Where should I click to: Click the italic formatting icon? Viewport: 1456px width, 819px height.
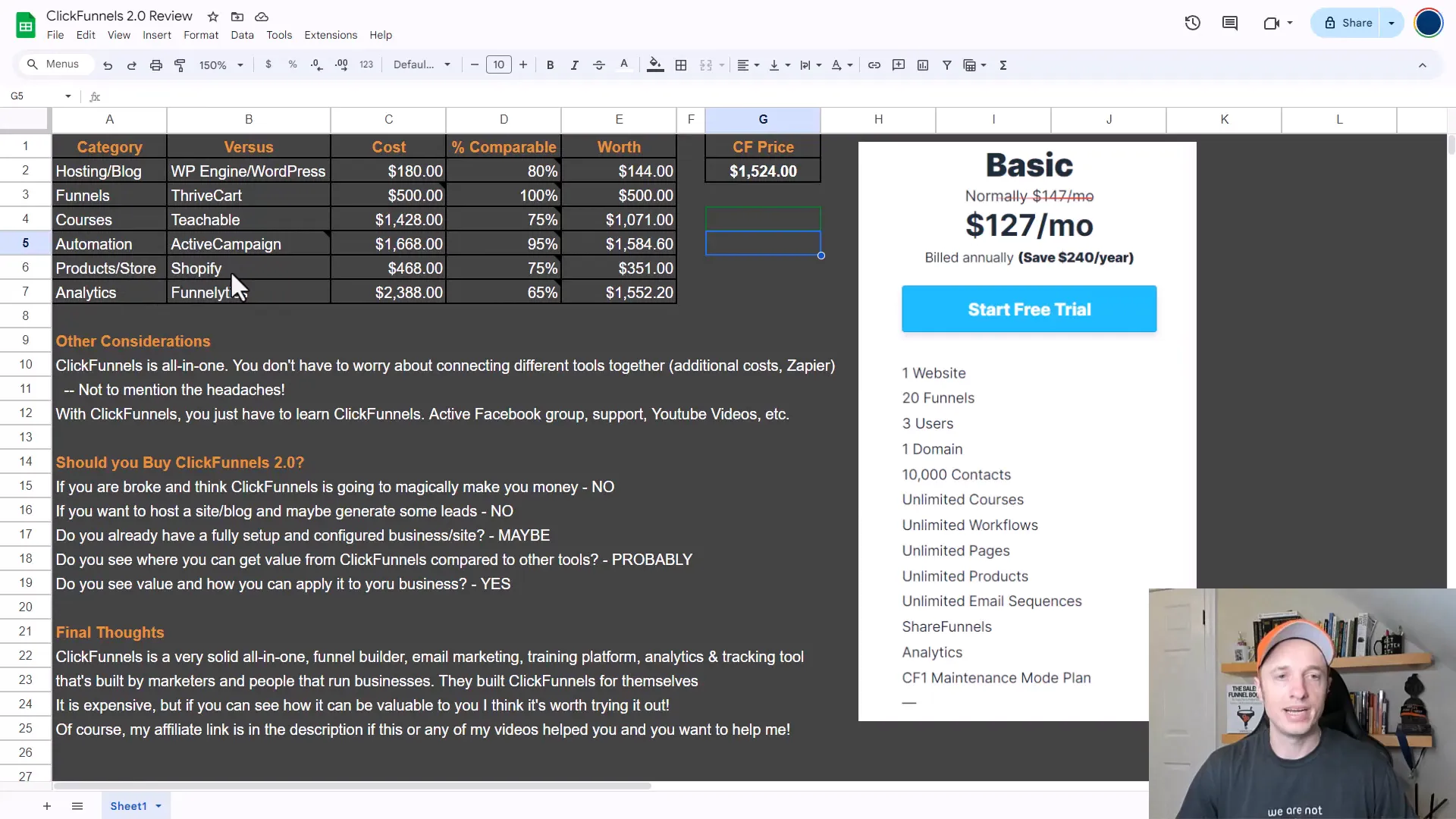[x=574, y=65]
